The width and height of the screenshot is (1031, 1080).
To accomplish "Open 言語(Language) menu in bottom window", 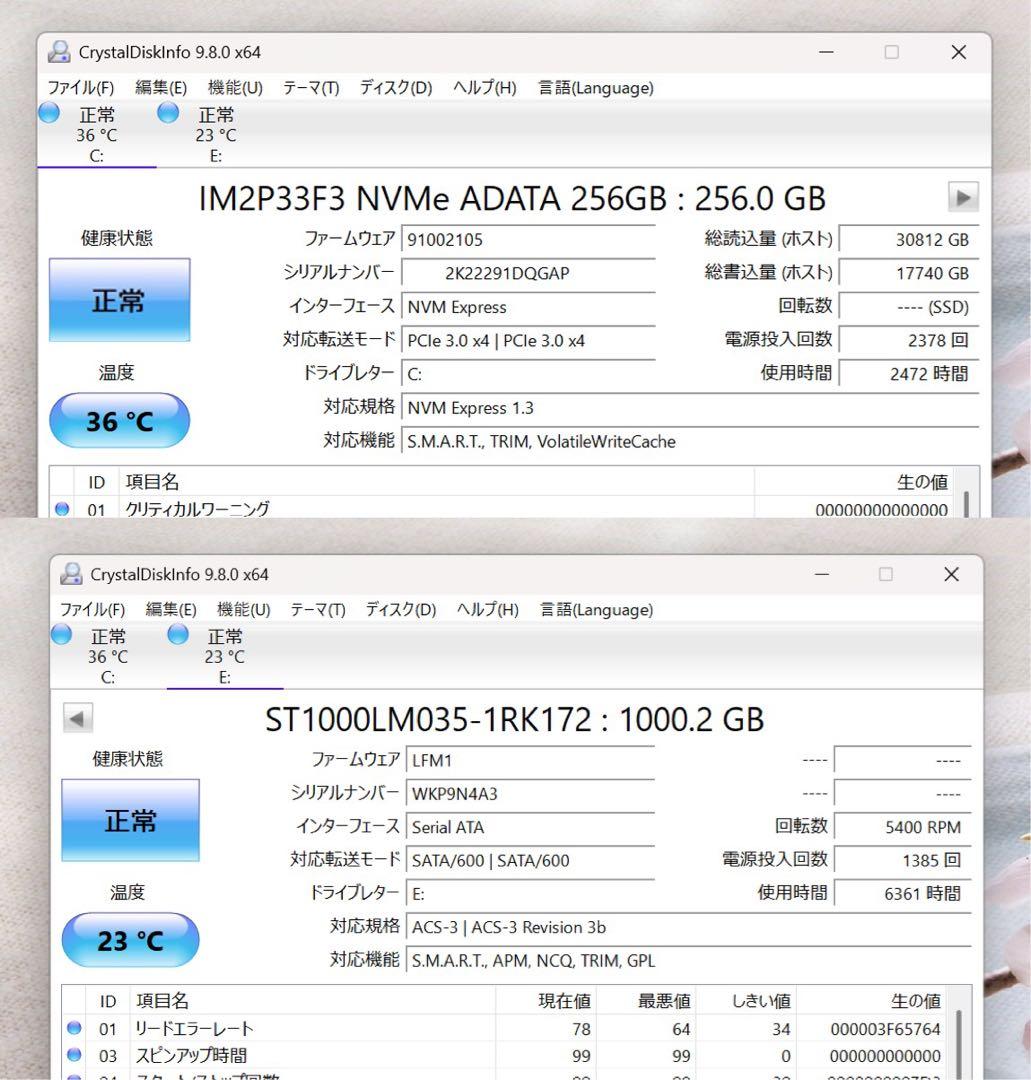I will click(596, 610).
